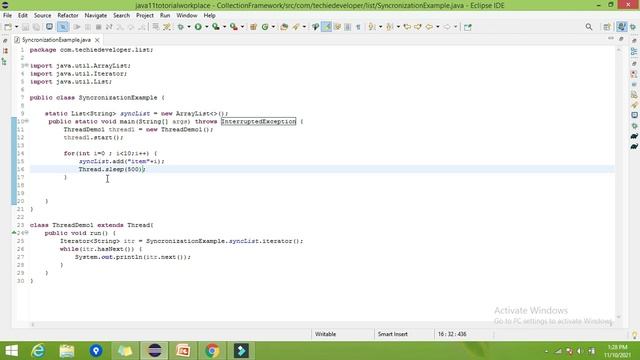The image size is (640, 360).
Task: Toggle Block Selection Mode button
Action: point(348,27)
